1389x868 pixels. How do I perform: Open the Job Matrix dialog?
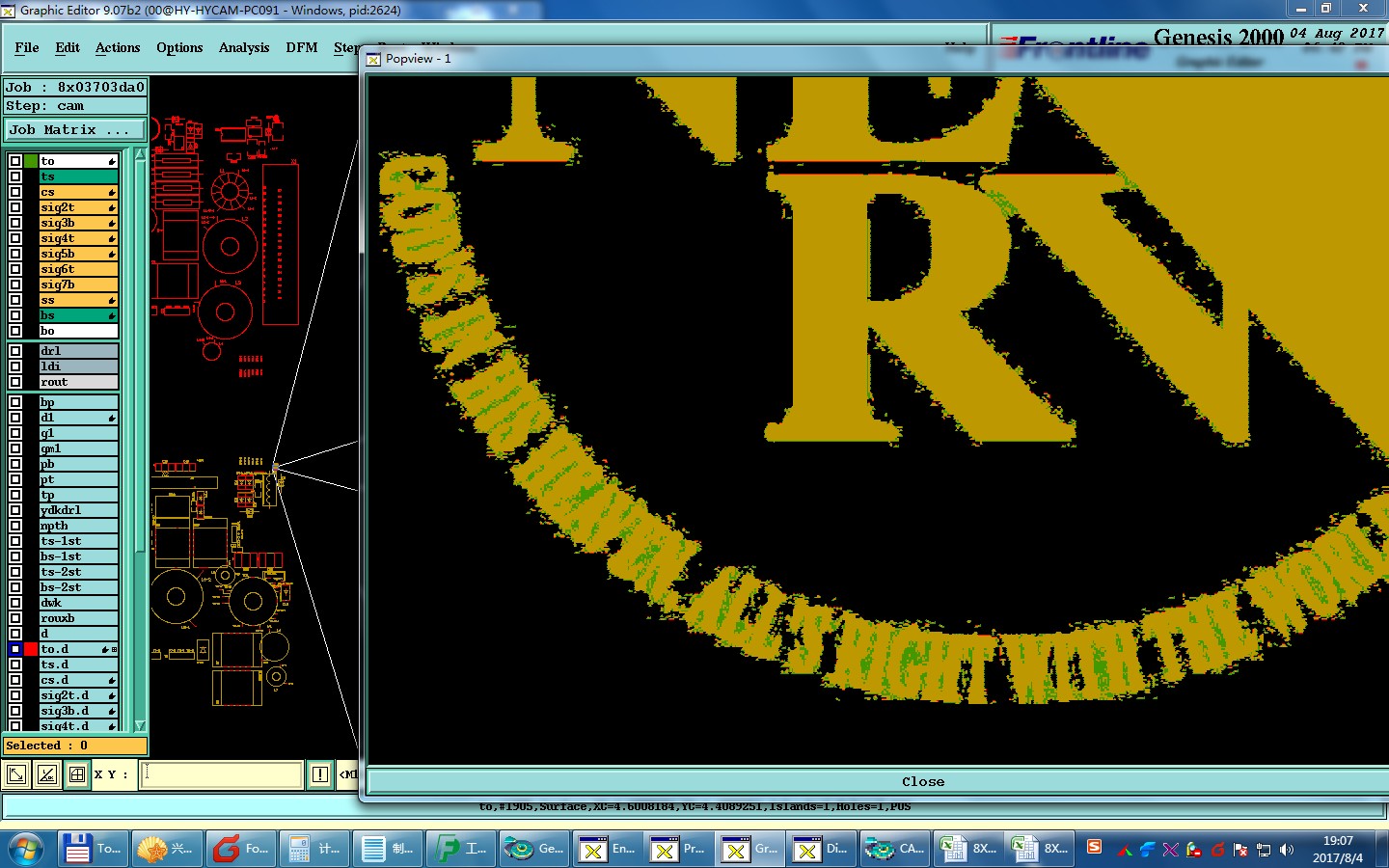click(x=75, y=129)
